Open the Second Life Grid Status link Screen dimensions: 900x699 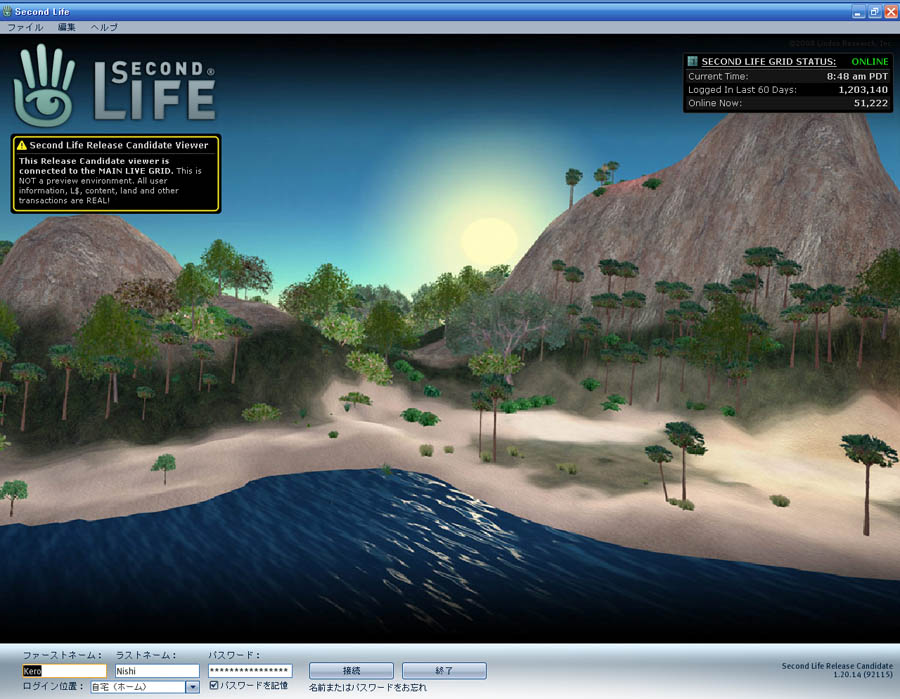pos(769,61)
